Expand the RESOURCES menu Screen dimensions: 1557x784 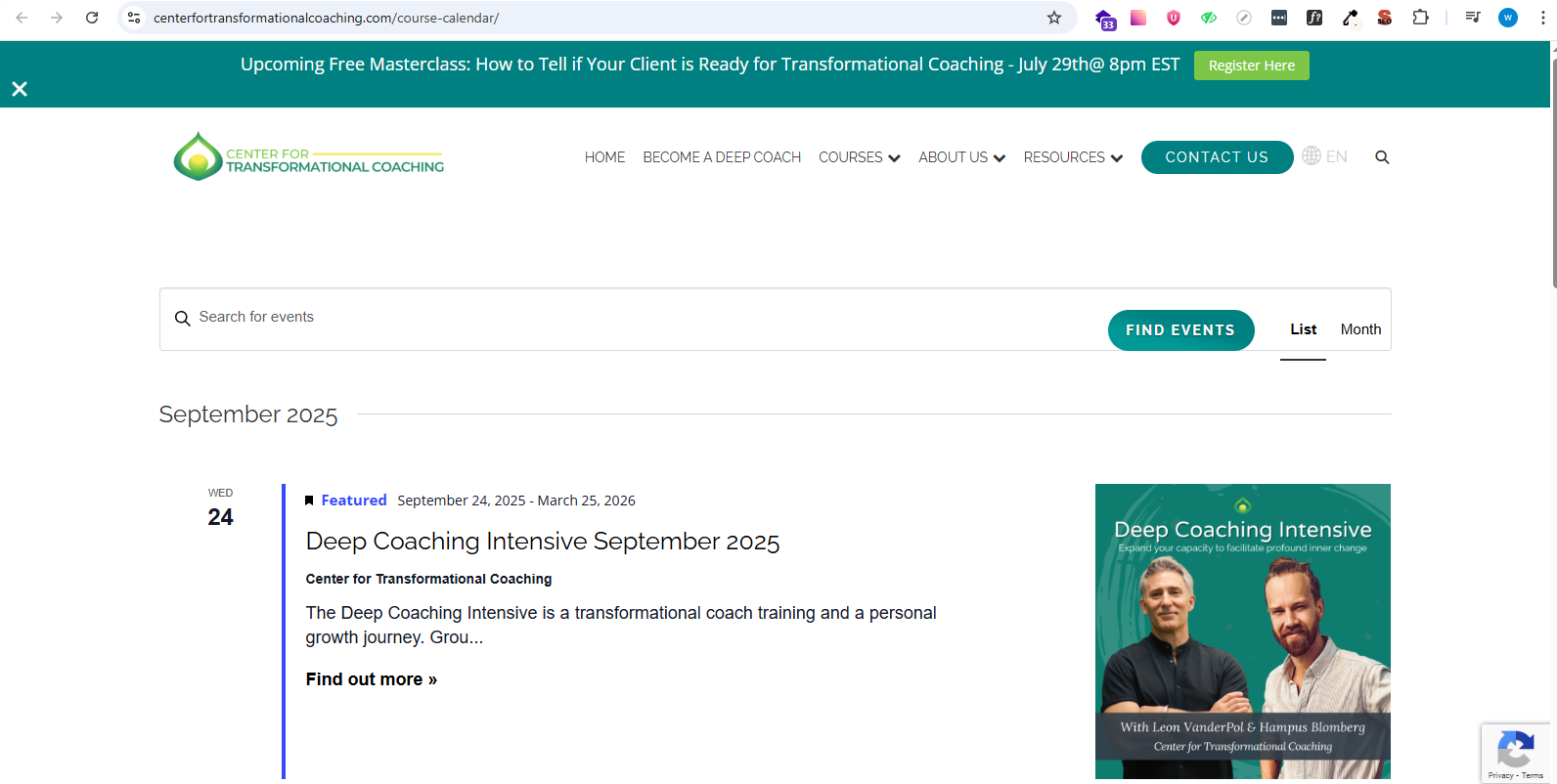coord(1073,157)
